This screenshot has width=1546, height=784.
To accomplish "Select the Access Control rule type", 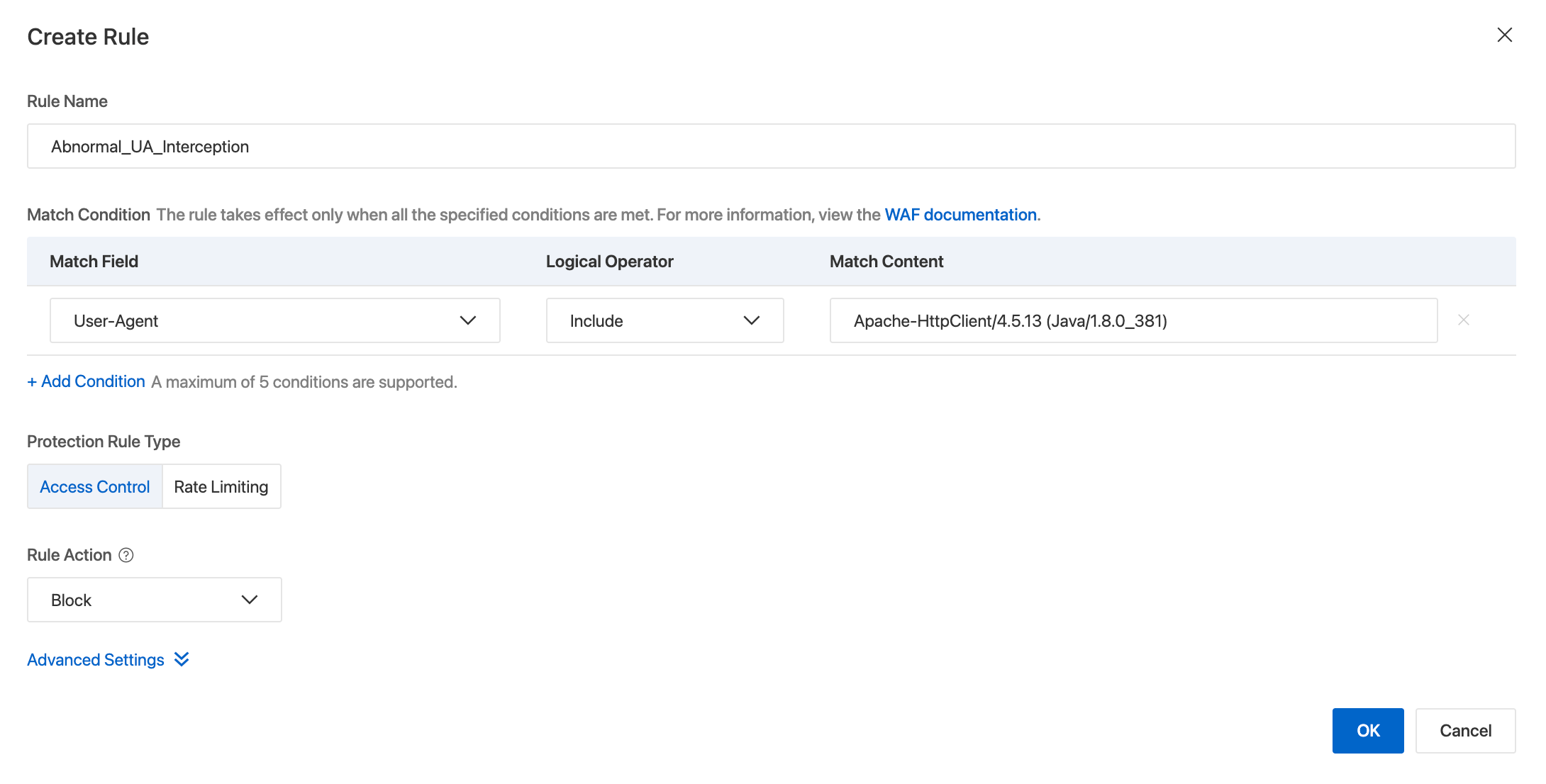I will coord(95,487).
